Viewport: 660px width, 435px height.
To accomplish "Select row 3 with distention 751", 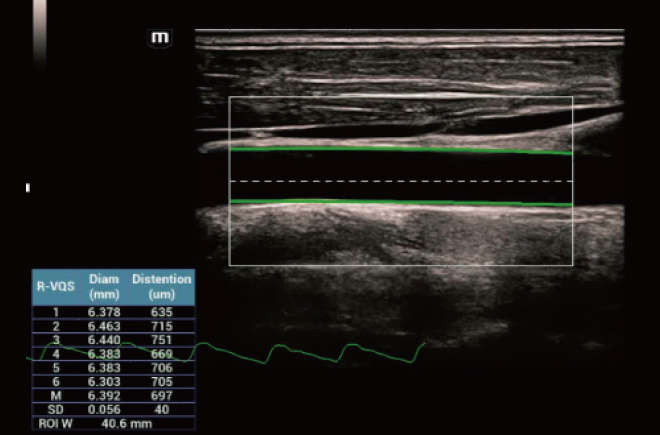I will point(161,340).
